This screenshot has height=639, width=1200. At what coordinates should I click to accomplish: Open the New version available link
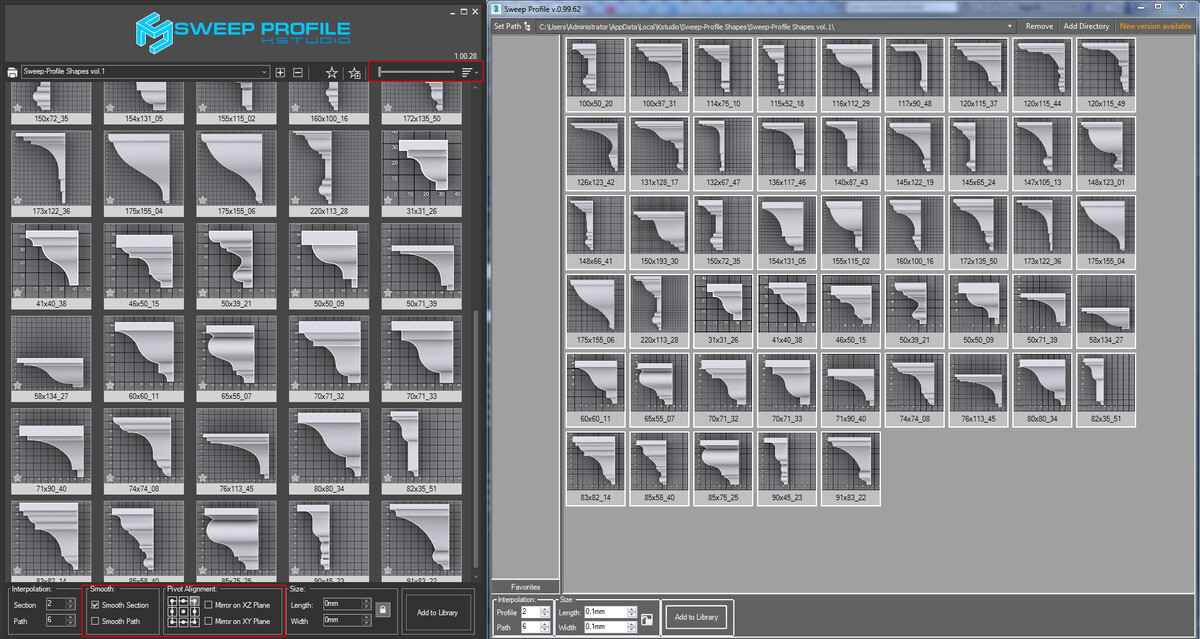[x=1155, y=26]
